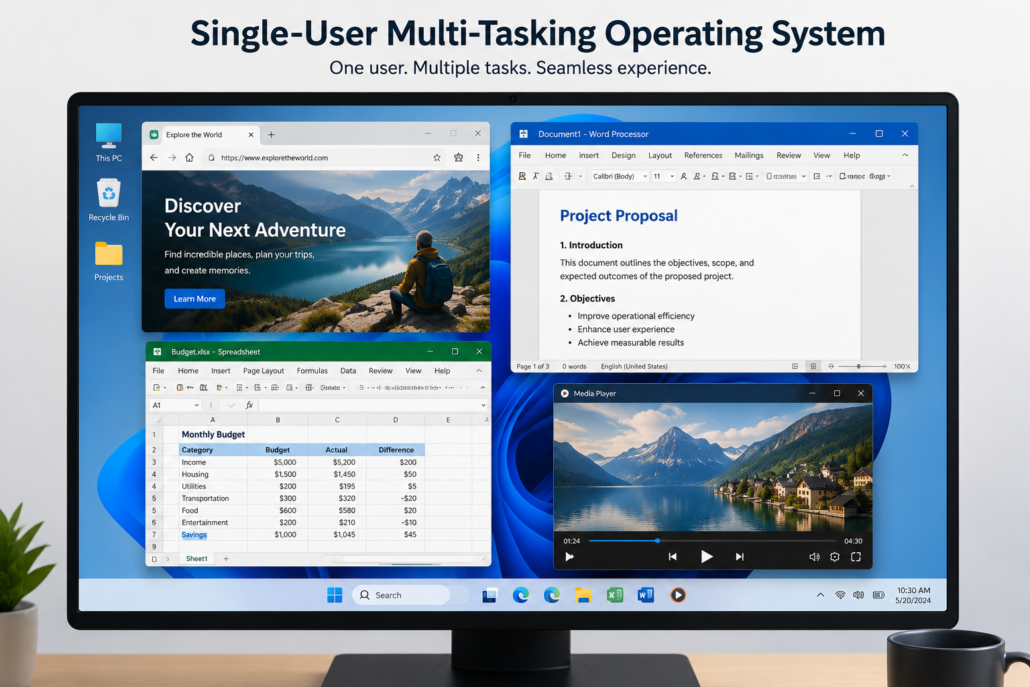This screenshot has width=1030, height=687.
Task: Click the 0 words counter
Action: pos(574,366)
